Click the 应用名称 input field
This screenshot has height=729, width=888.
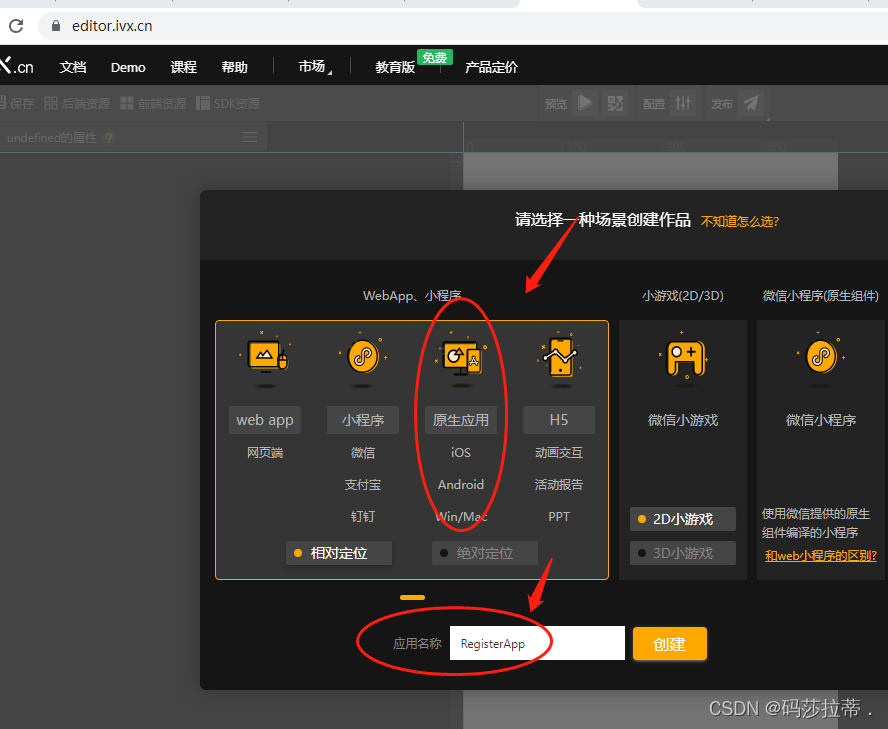click(x=537, y=643)
